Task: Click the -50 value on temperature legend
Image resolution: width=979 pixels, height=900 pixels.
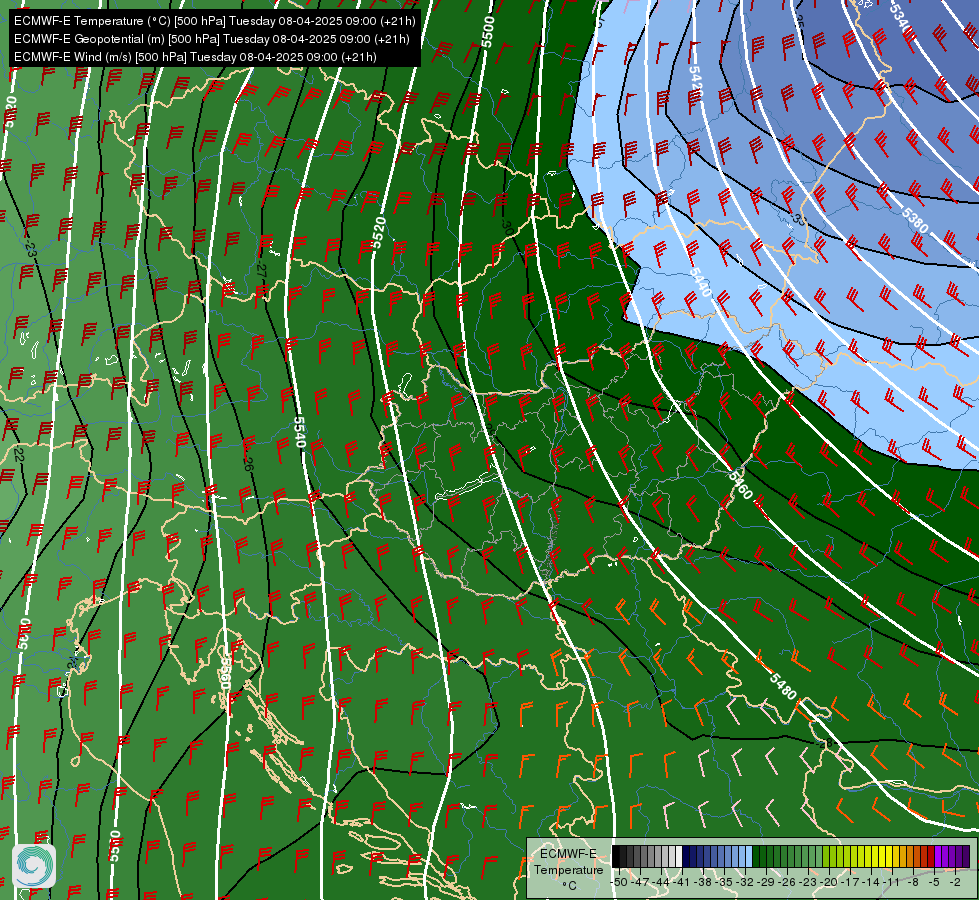Action: point(619,882)
